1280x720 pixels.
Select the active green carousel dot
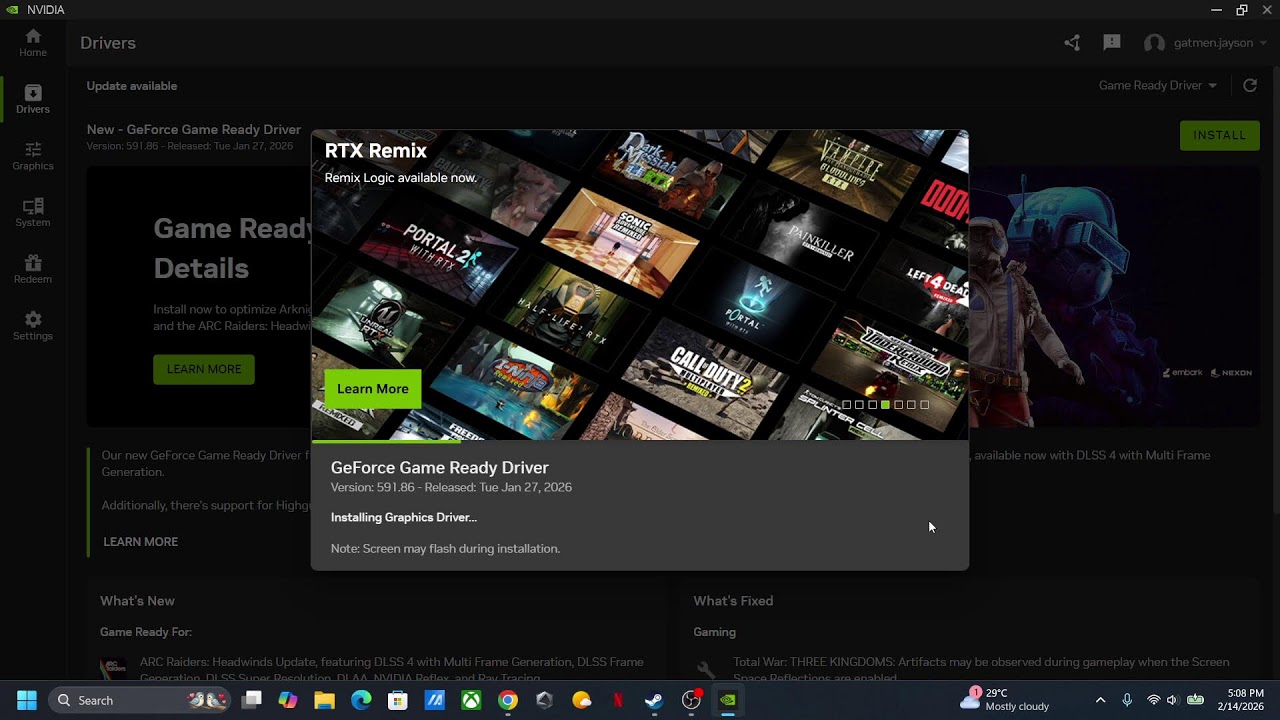point(885,405)
